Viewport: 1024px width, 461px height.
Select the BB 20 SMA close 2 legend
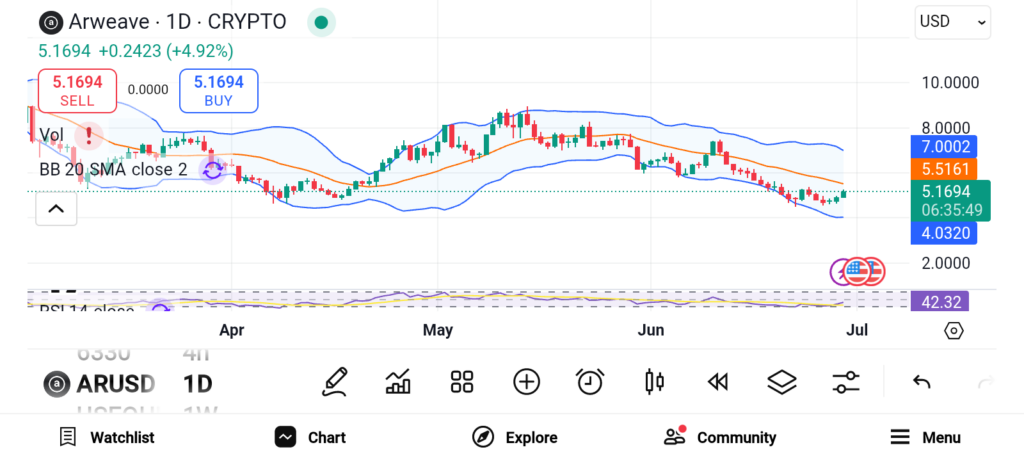[x=113, y=170]
